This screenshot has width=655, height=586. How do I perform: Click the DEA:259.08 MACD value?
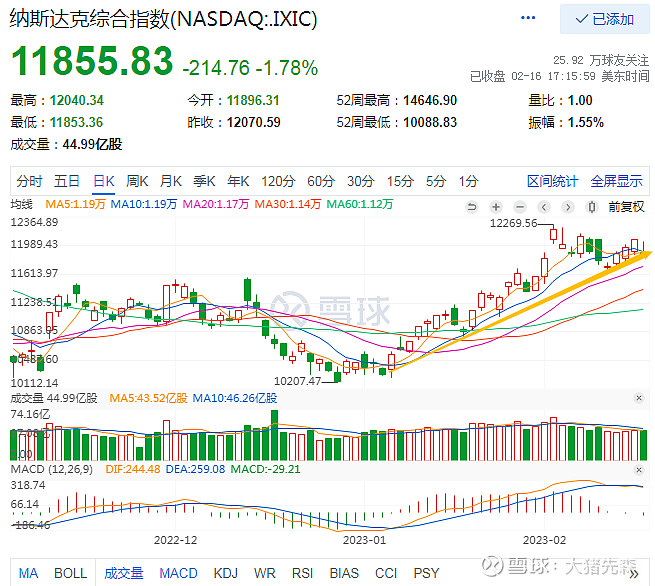195,469
